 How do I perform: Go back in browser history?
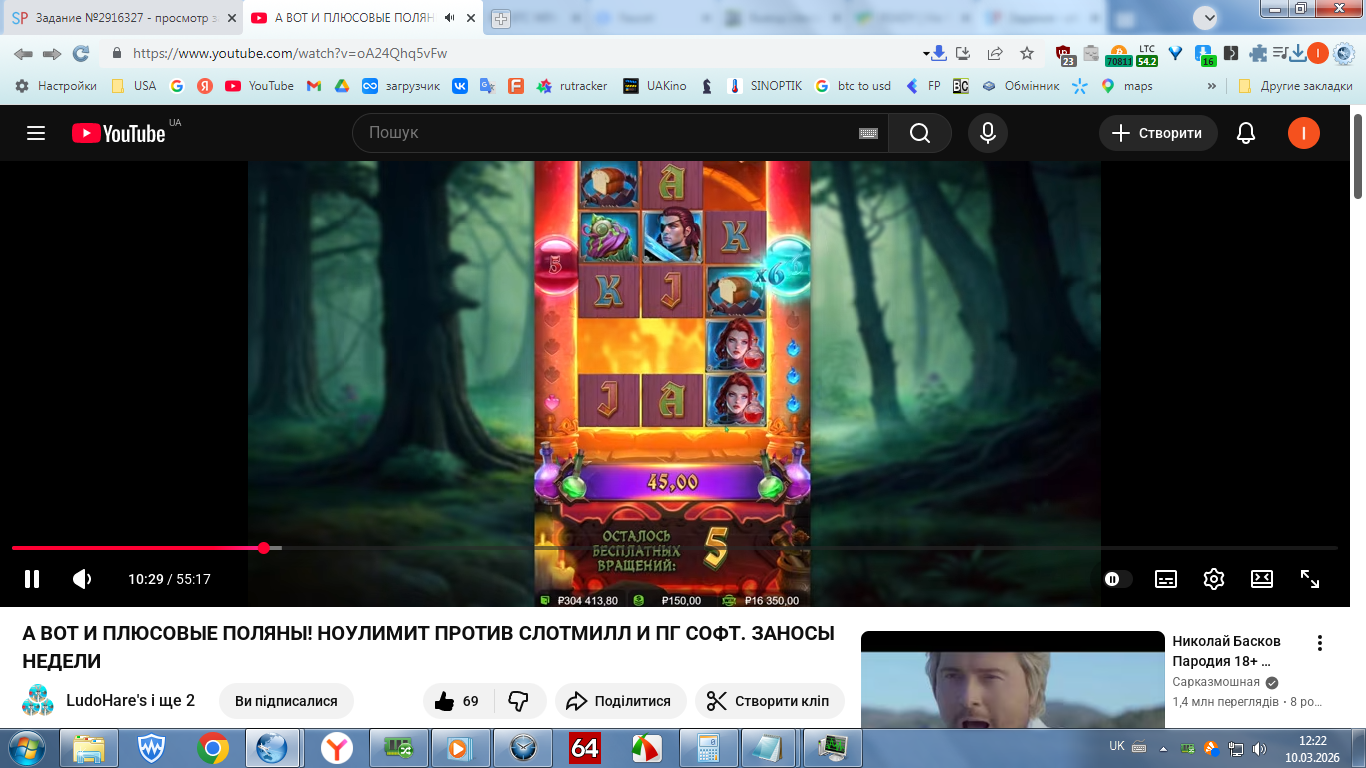click(x=23, y=53)
